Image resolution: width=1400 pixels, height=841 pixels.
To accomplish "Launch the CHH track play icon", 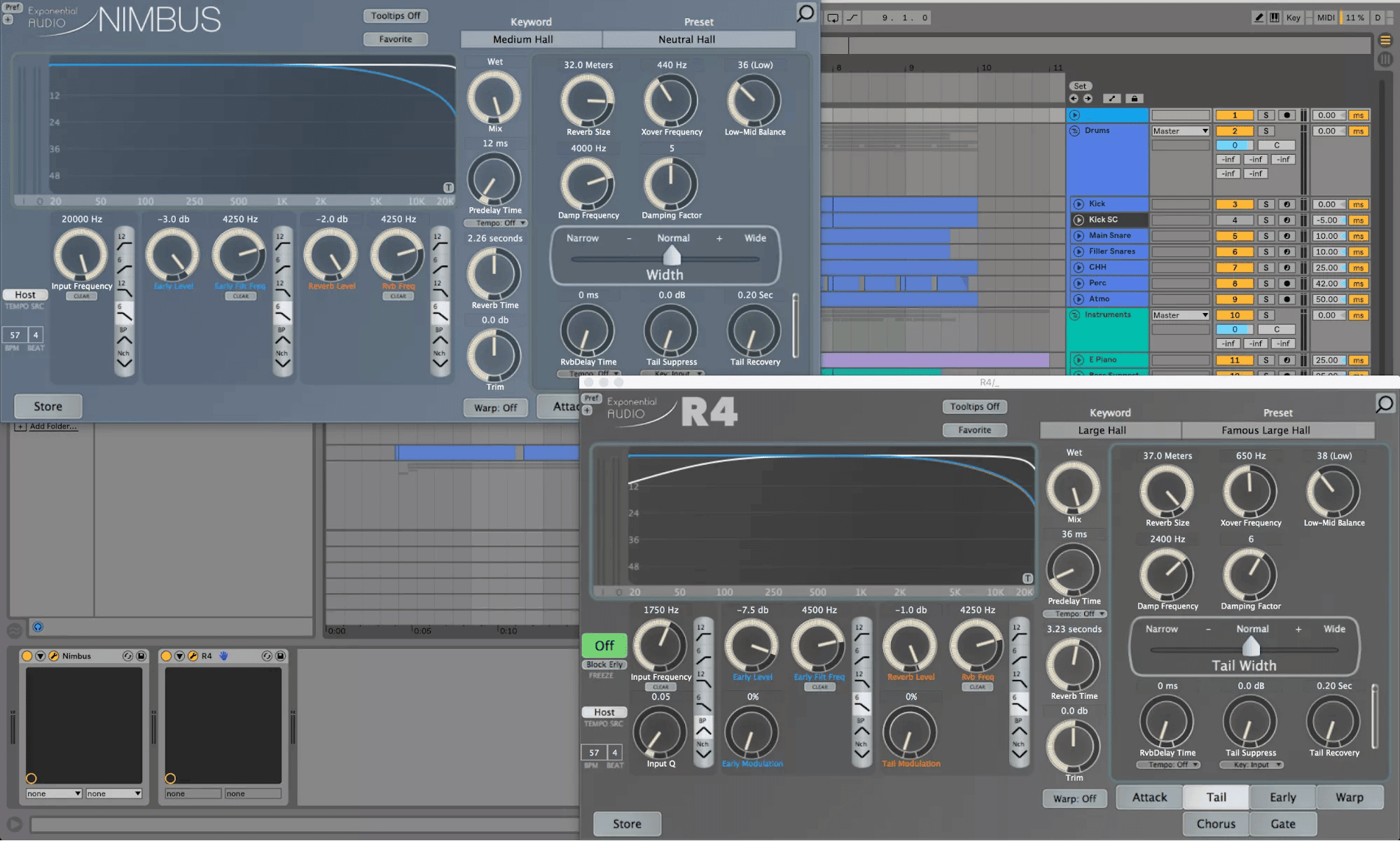I will point(1079,267).
